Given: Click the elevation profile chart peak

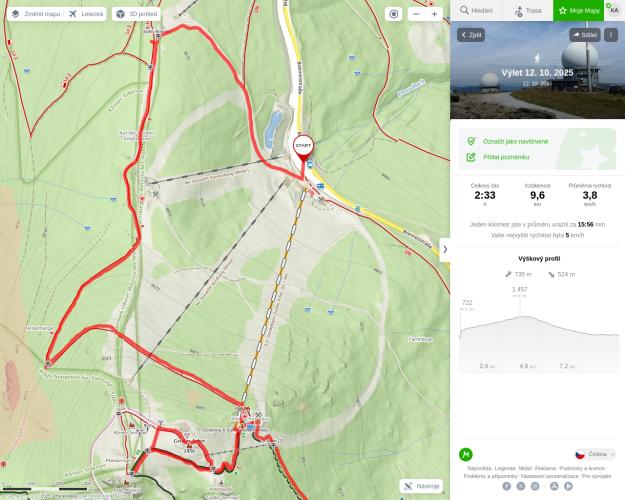Looking at the screenshot, I should [x=520, y=317].
